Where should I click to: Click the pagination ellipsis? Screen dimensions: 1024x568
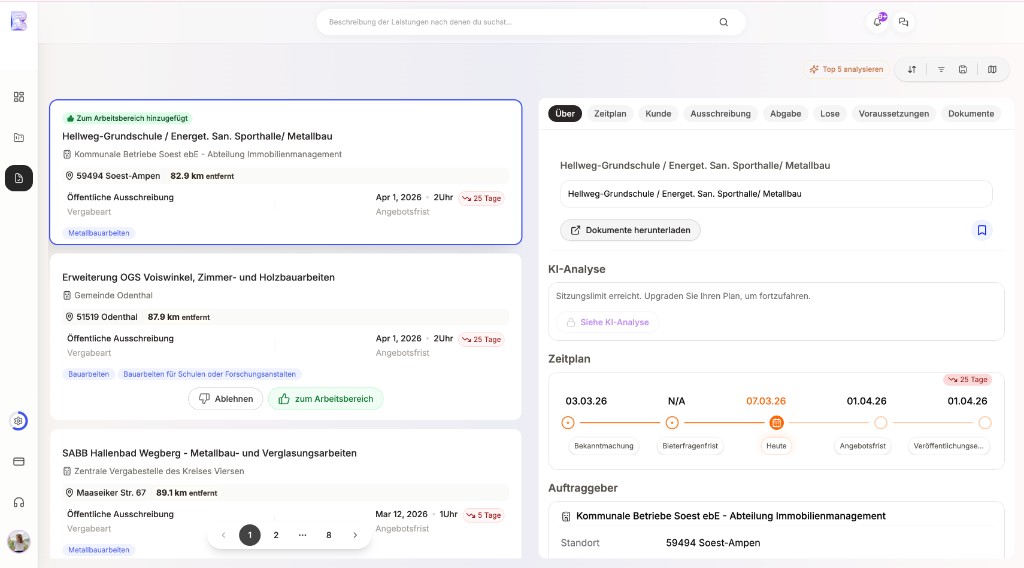click(302, 535)
